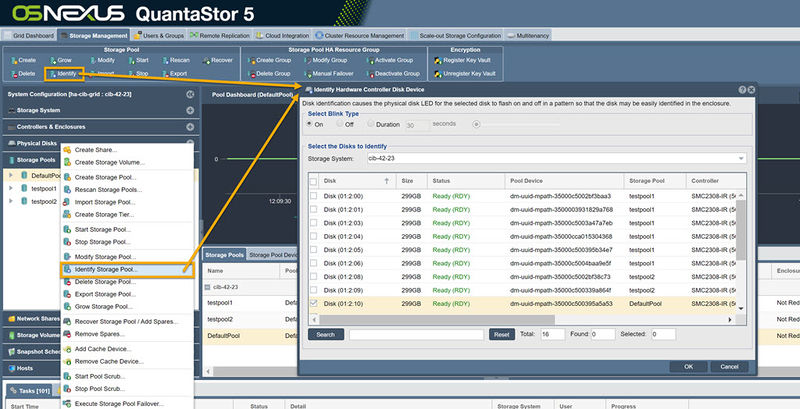Click the Identify toolbar button
The image size is (800, 409).
64,74
